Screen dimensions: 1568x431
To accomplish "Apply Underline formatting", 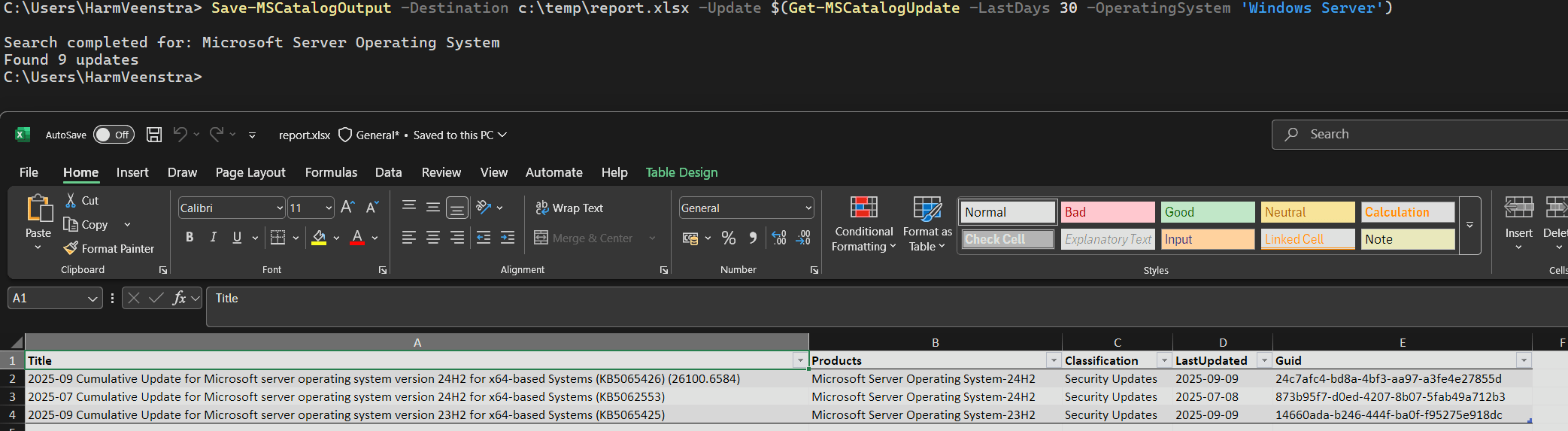I will [237, 238].
